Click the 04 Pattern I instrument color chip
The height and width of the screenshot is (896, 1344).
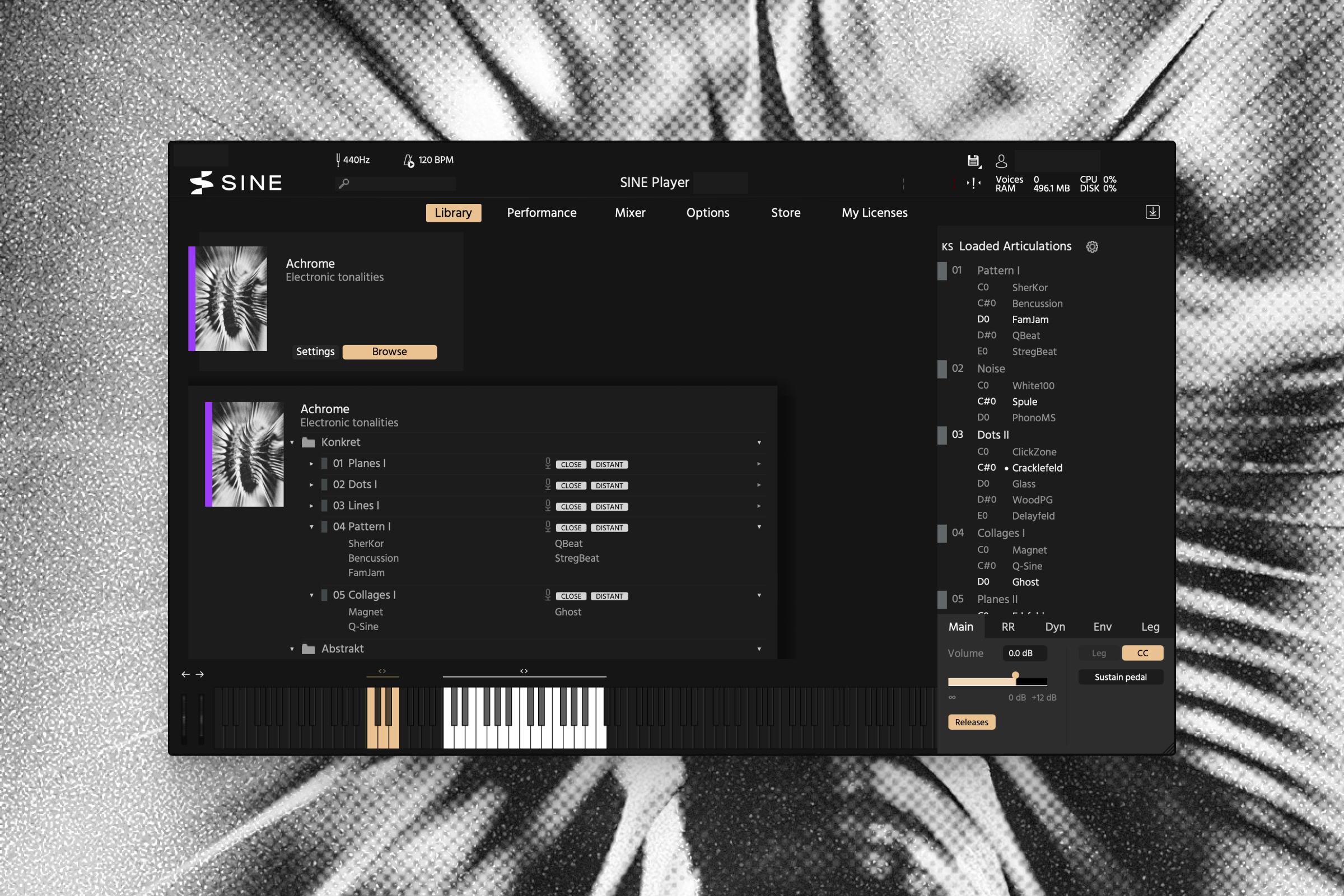pyautogui.click(x=325, y=527)
